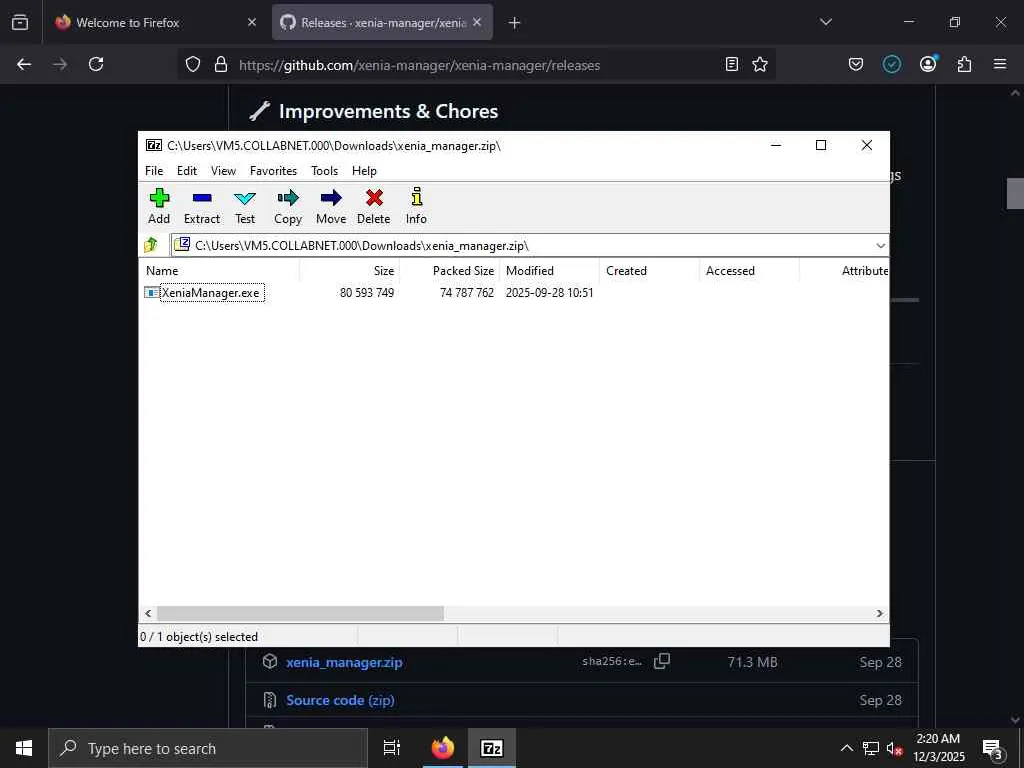The height and width of the screenshot is (768, 1024).
Task: Click Firefox back navigation arrow
Action: coord(24,64)
